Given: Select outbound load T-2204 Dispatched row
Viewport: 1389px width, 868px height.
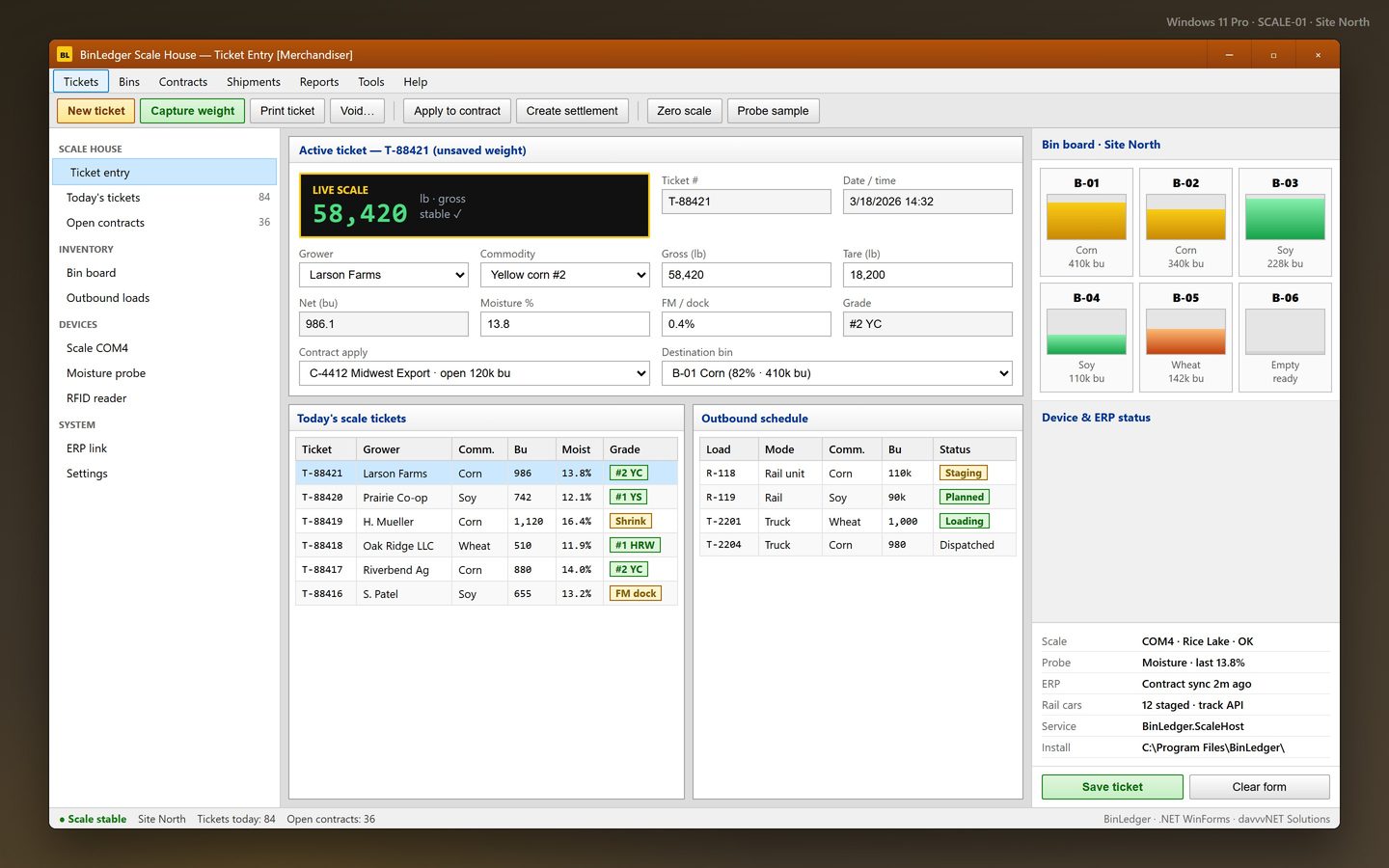Looking at the screenshot, I should point(858,545).
